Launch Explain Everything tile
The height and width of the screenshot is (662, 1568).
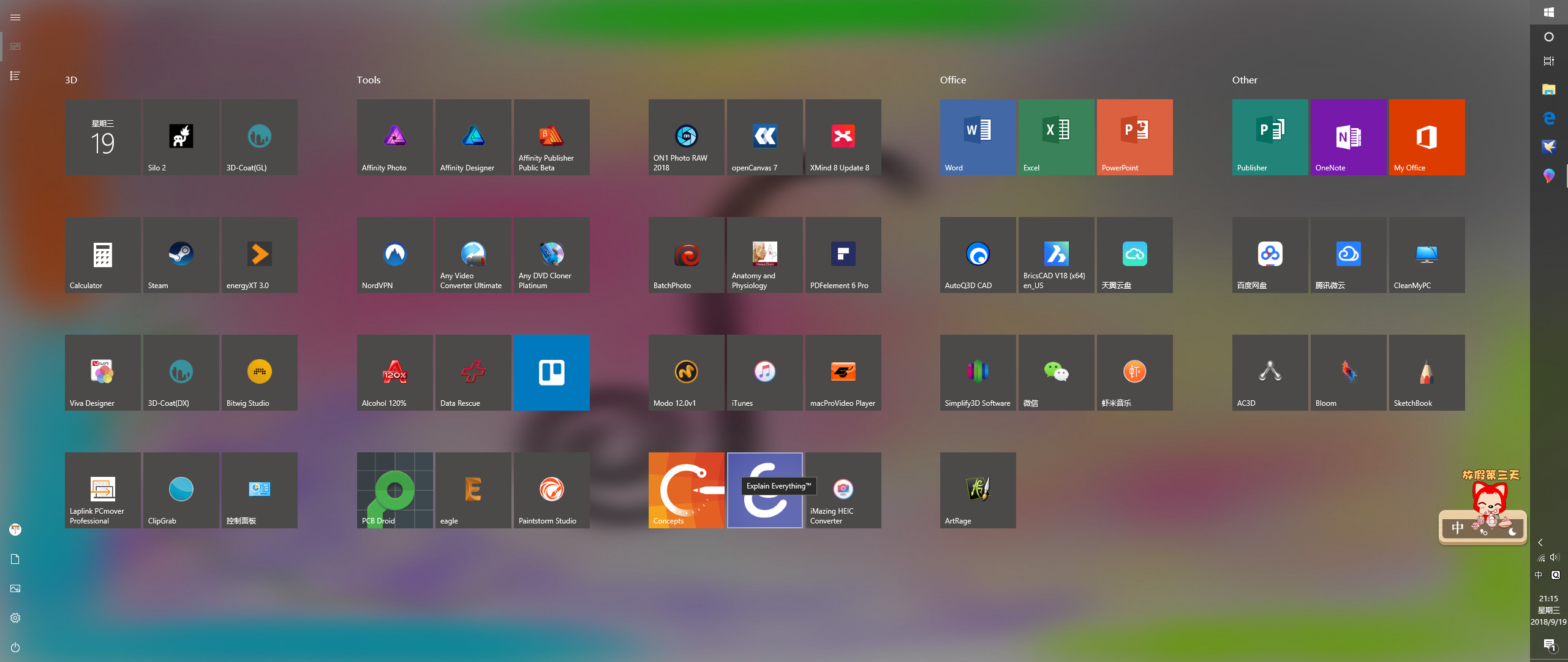pyautogui.click(x=765, y=490)
